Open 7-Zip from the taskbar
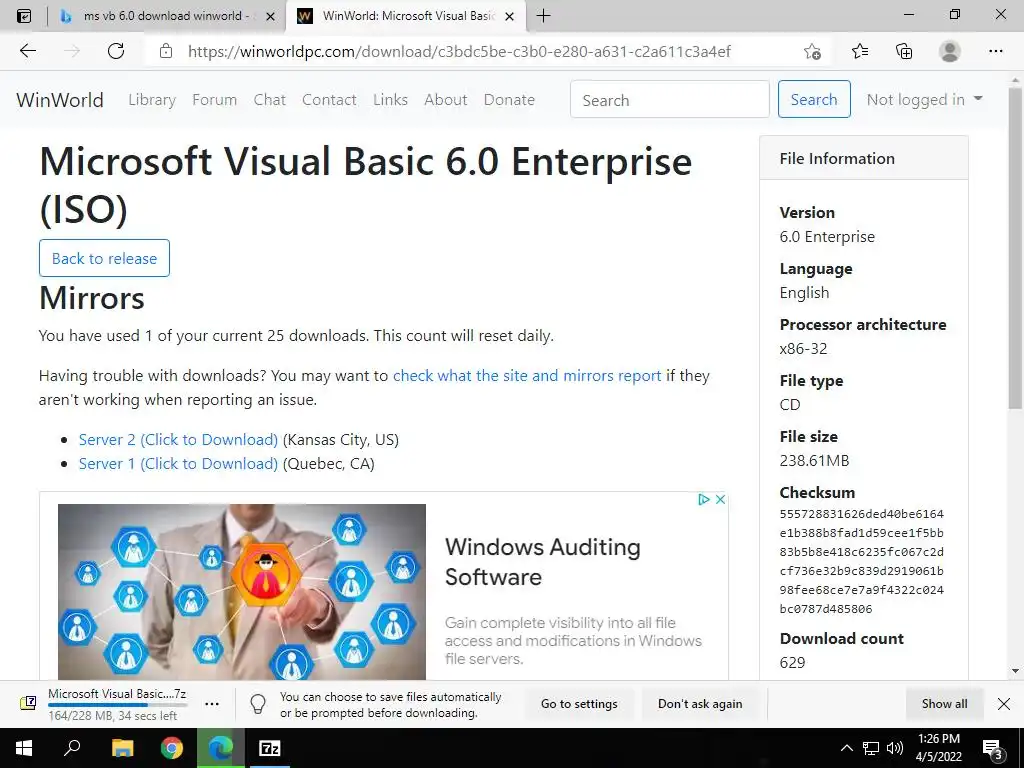The image size is (1024, 768). (x=270, y=748)
